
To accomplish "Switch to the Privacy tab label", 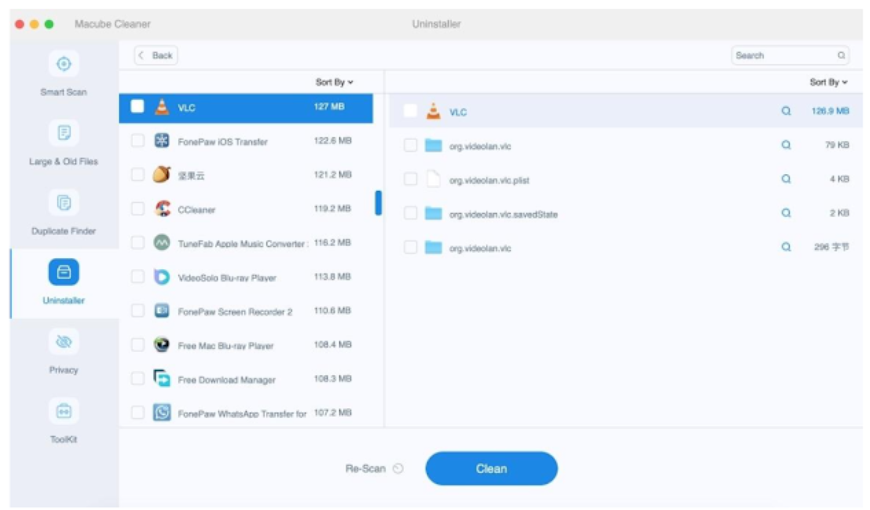I will [x=63, y=370].
